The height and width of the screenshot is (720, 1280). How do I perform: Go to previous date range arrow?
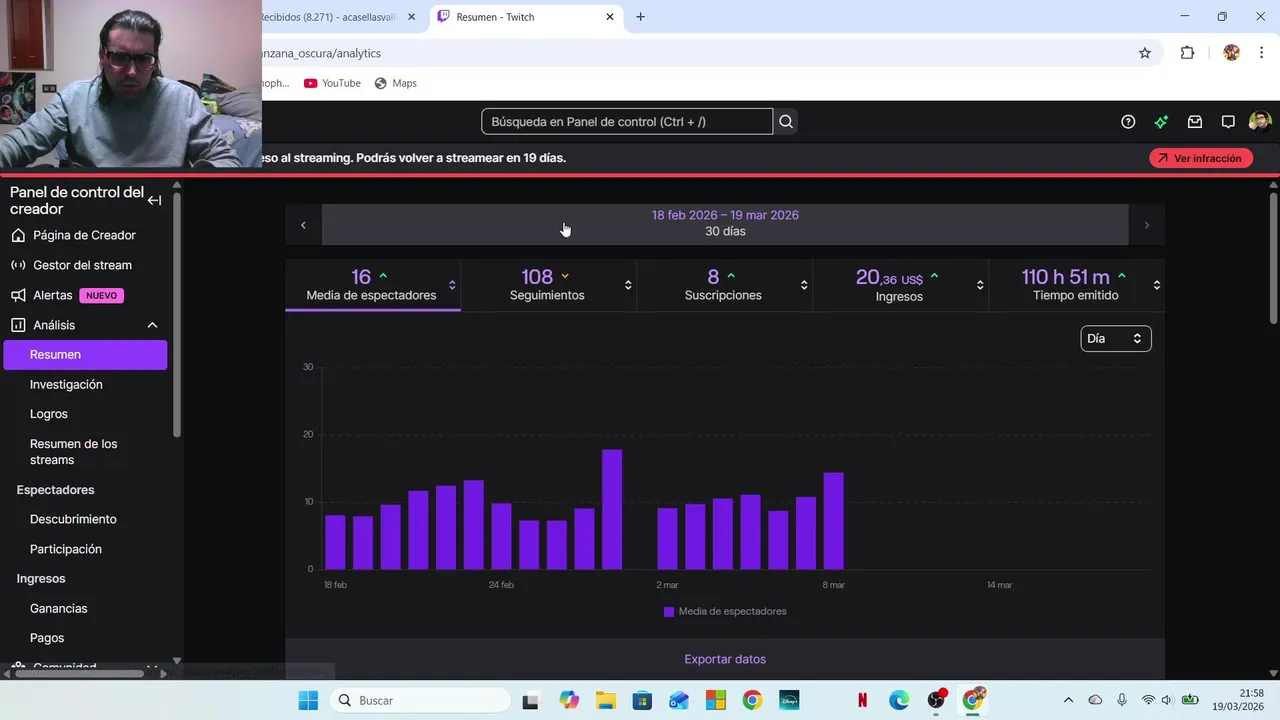coord(303,225)
